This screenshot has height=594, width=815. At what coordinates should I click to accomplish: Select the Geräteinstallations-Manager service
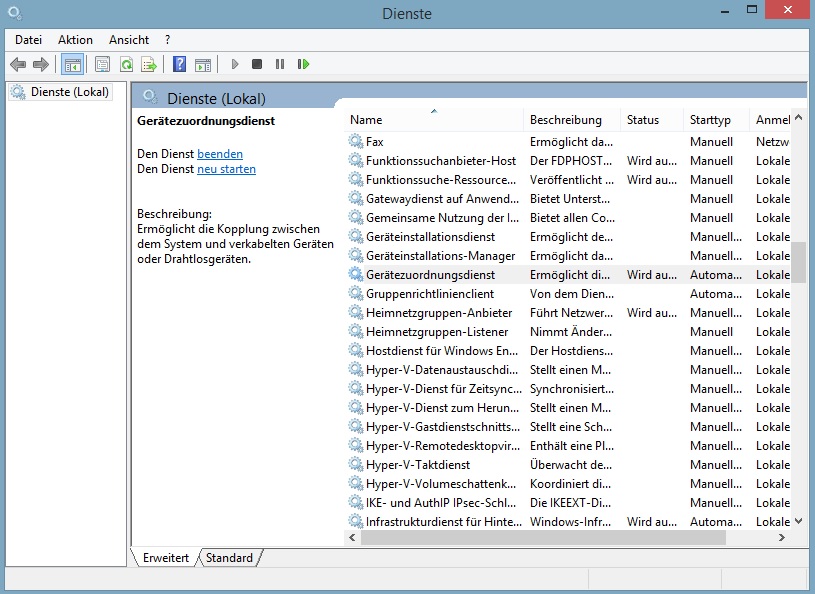pyautogui.click(x=440, y=256)
